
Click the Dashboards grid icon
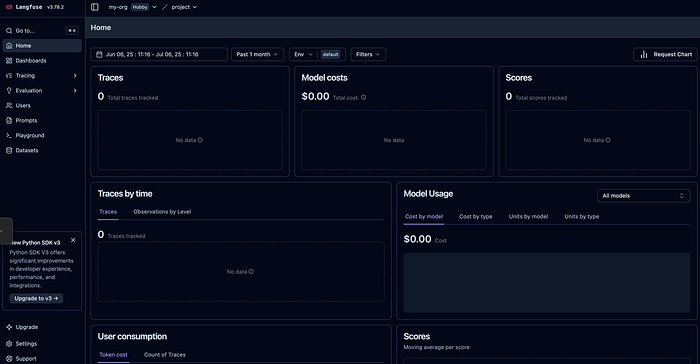pyautogui.click(x=9, y=61)
